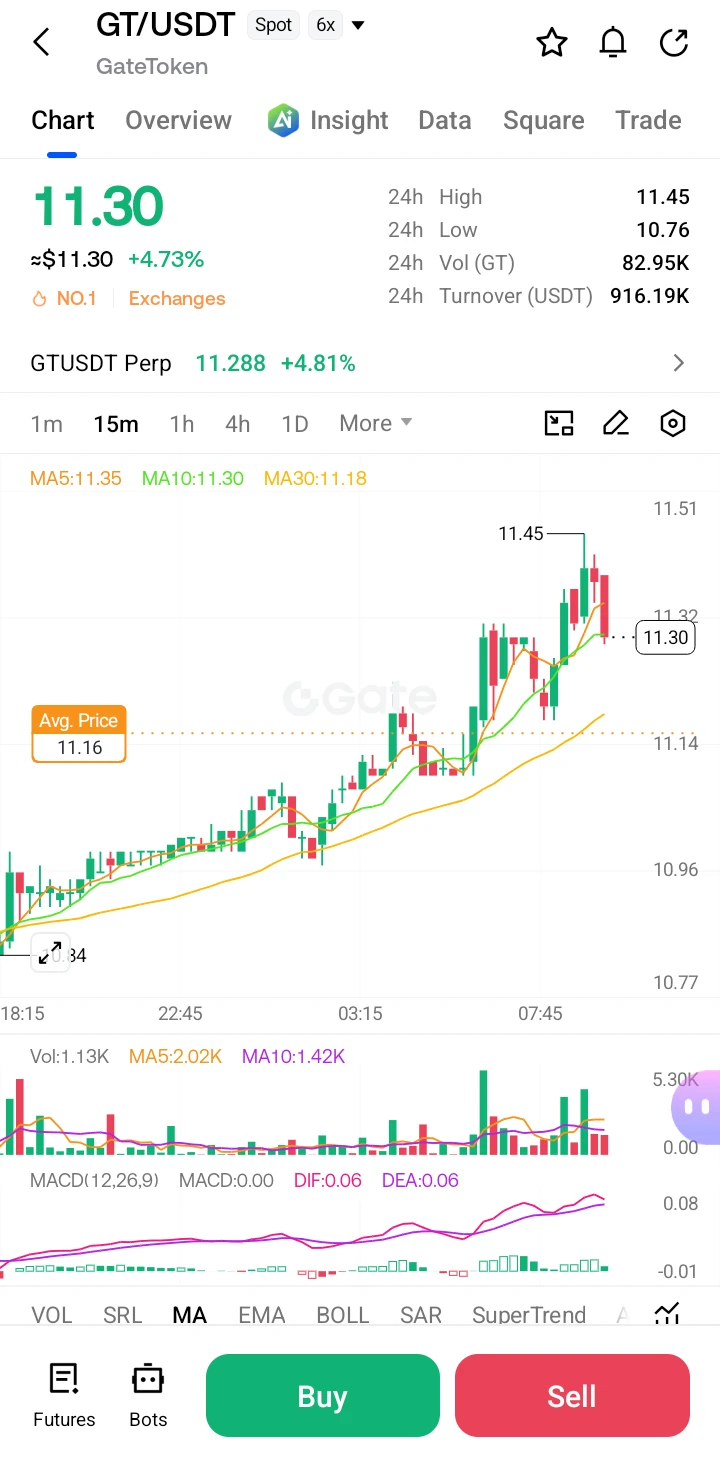
Task: Tap the red Sell button
Action: tap(572, 1395)
